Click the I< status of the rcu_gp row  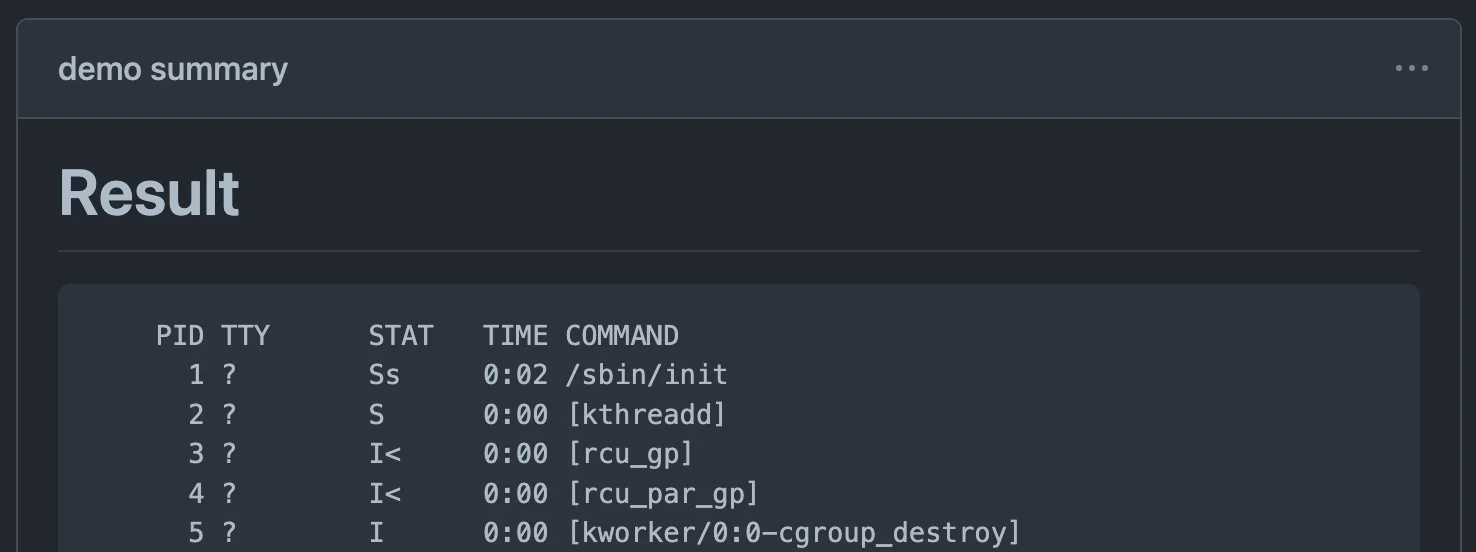(384, 454)
